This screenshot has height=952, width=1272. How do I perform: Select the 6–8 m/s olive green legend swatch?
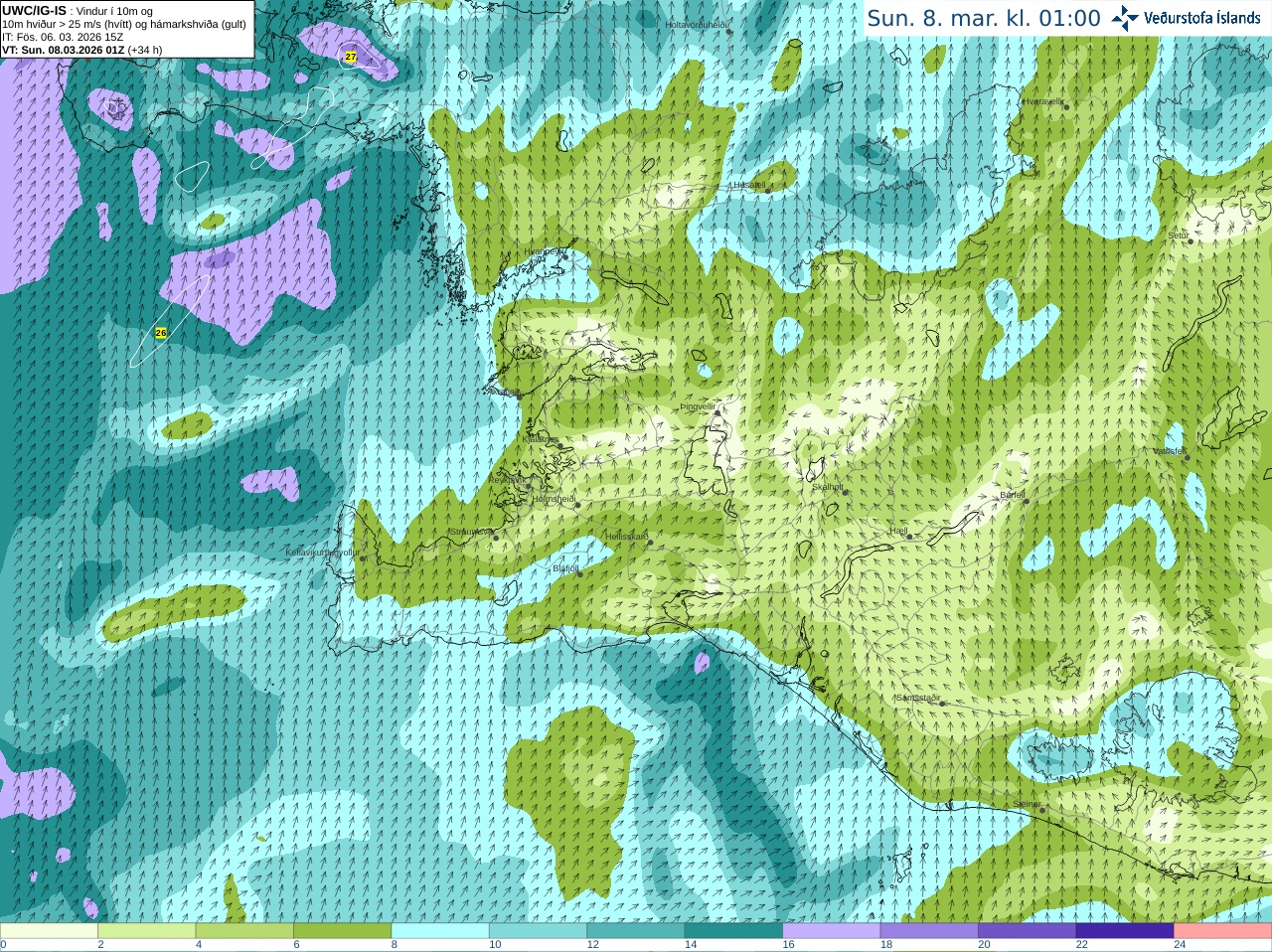343,931
